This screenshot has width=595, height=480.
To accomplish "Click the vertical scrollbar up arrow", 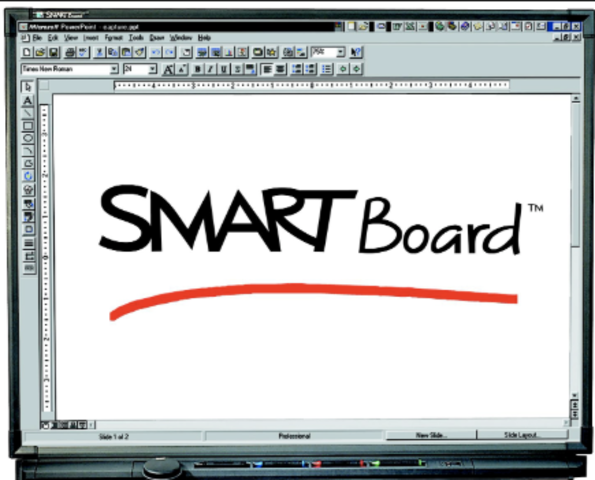I will pos(576,99).
